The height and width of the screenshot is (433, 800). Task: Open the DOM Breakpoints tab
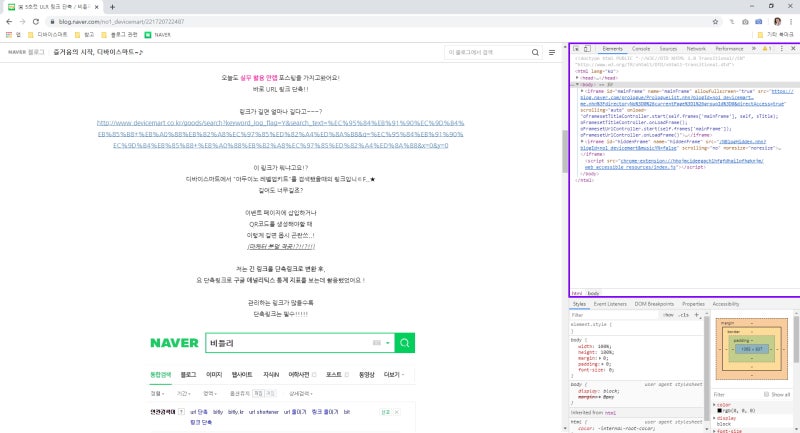click(x=654, y=304)
